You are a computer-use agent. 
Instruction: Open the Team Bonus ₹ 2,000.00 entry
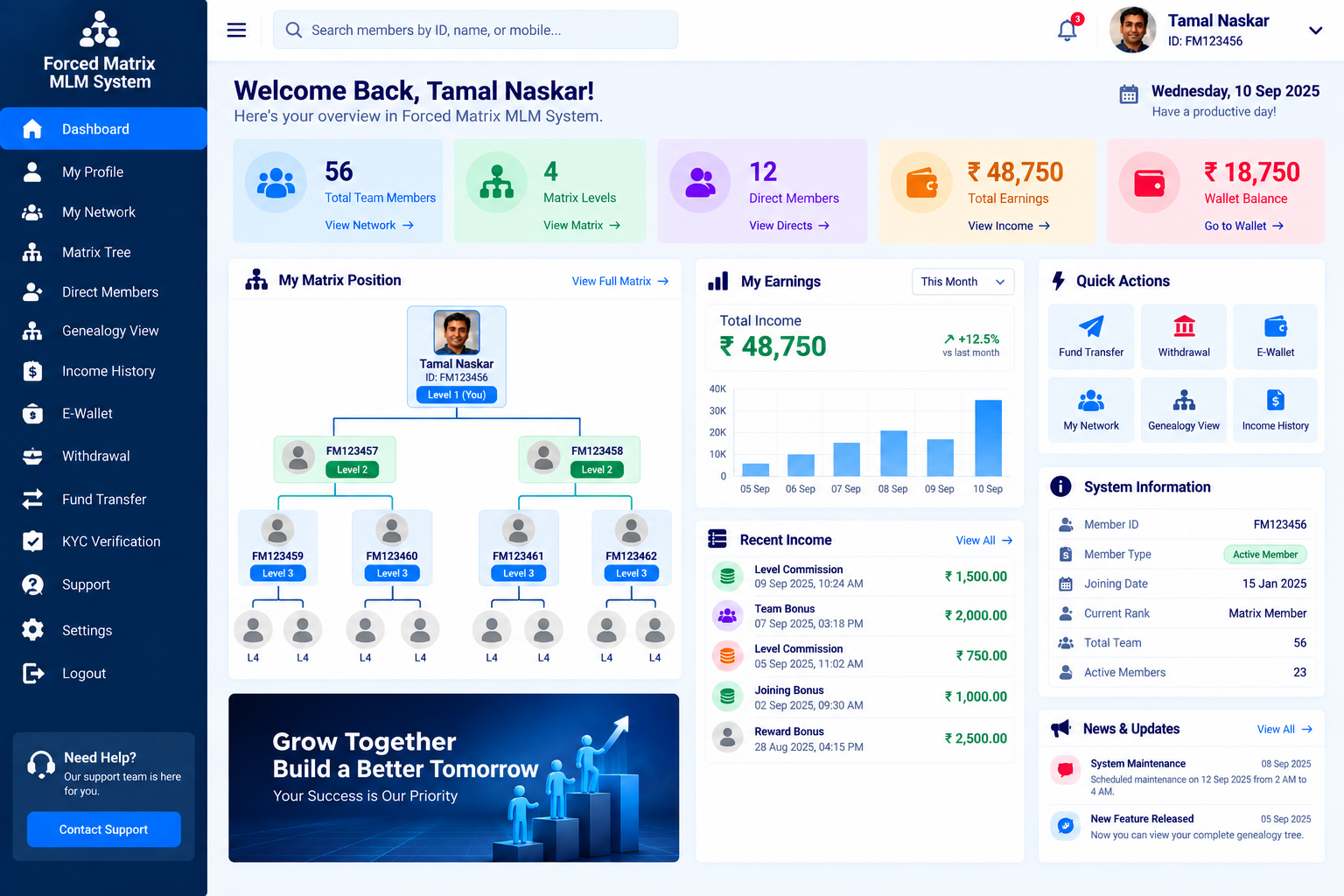pyautogui.click(x=859, y=615)
